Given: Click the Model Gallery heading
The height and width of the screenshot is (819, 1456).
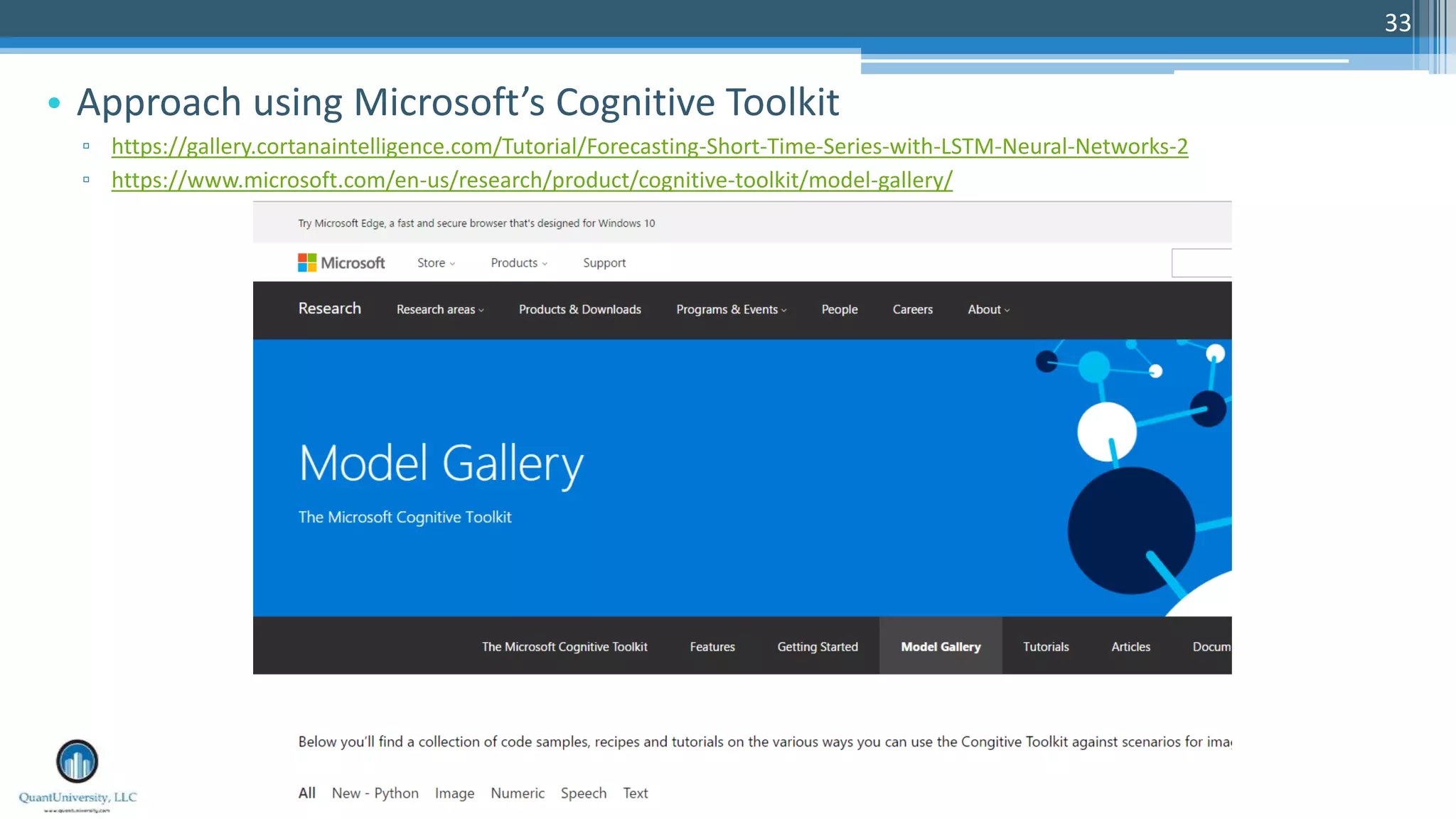Looking at the screenshot, I should 441,465.
